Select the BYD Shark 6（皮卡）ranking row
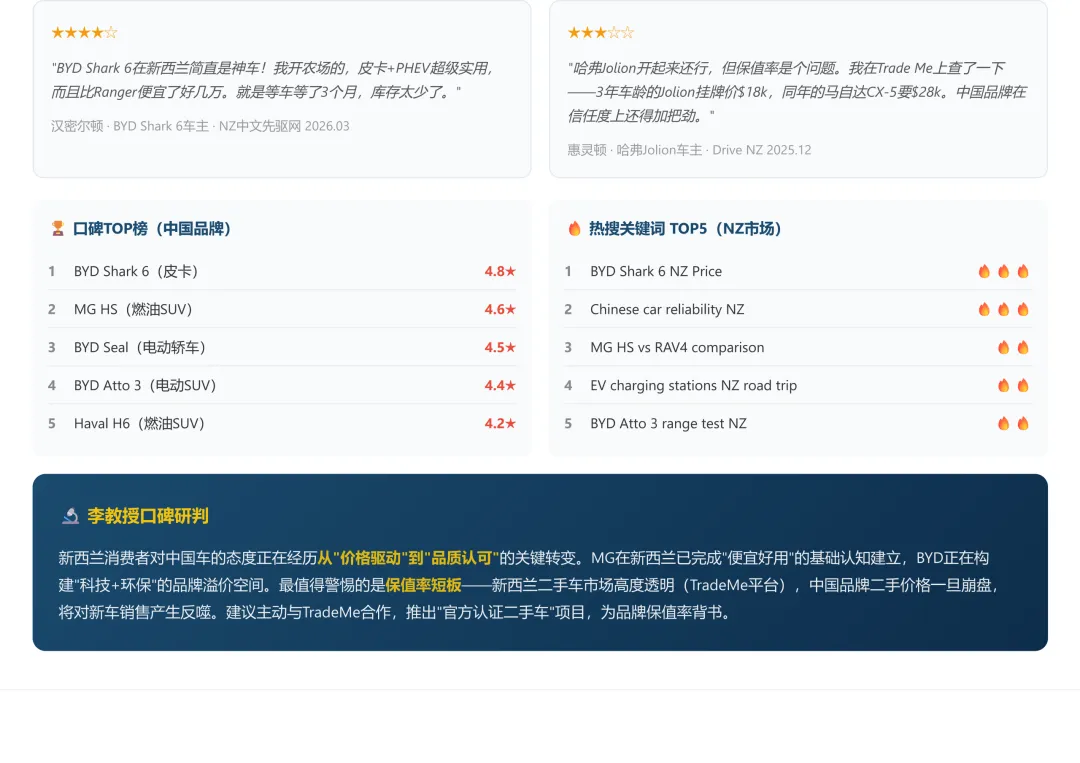Viewport: 1080px width, 763px height. pyautogui.click(x=282, y=271)
